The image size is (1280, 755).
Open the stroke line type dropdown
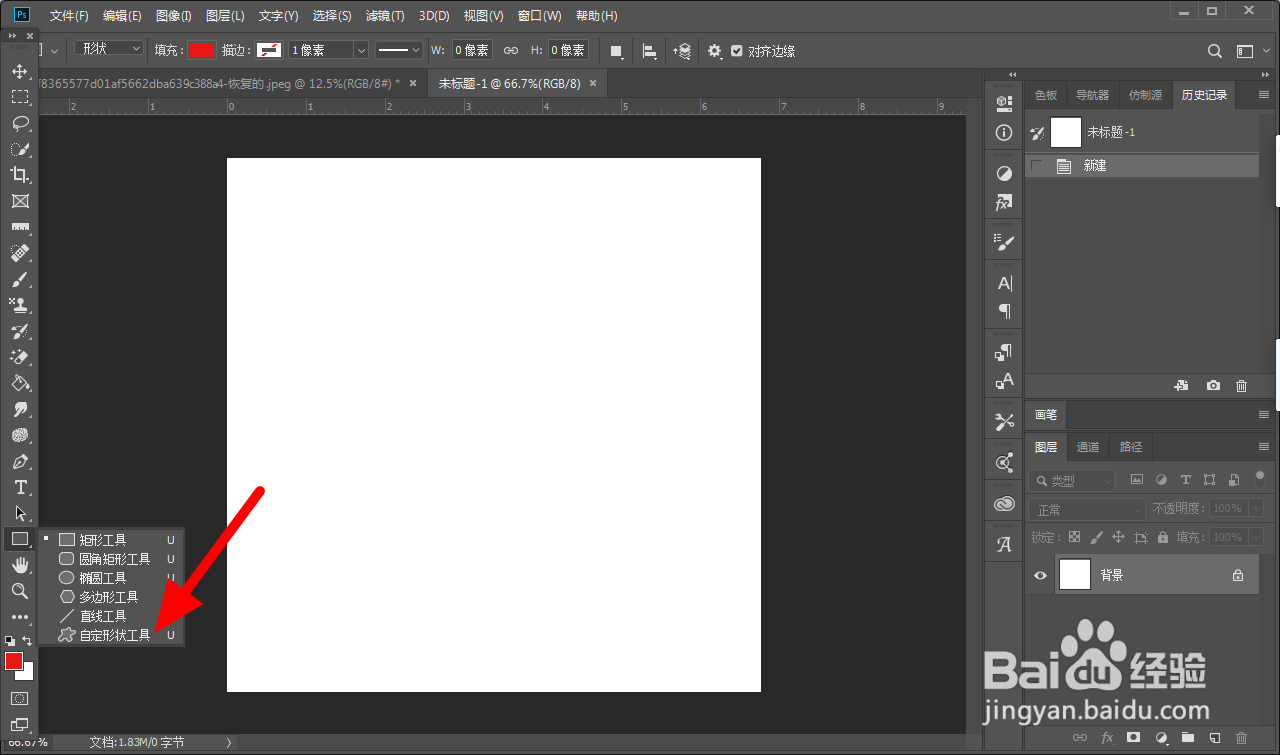pyautogui.click(x=399, y=50)
